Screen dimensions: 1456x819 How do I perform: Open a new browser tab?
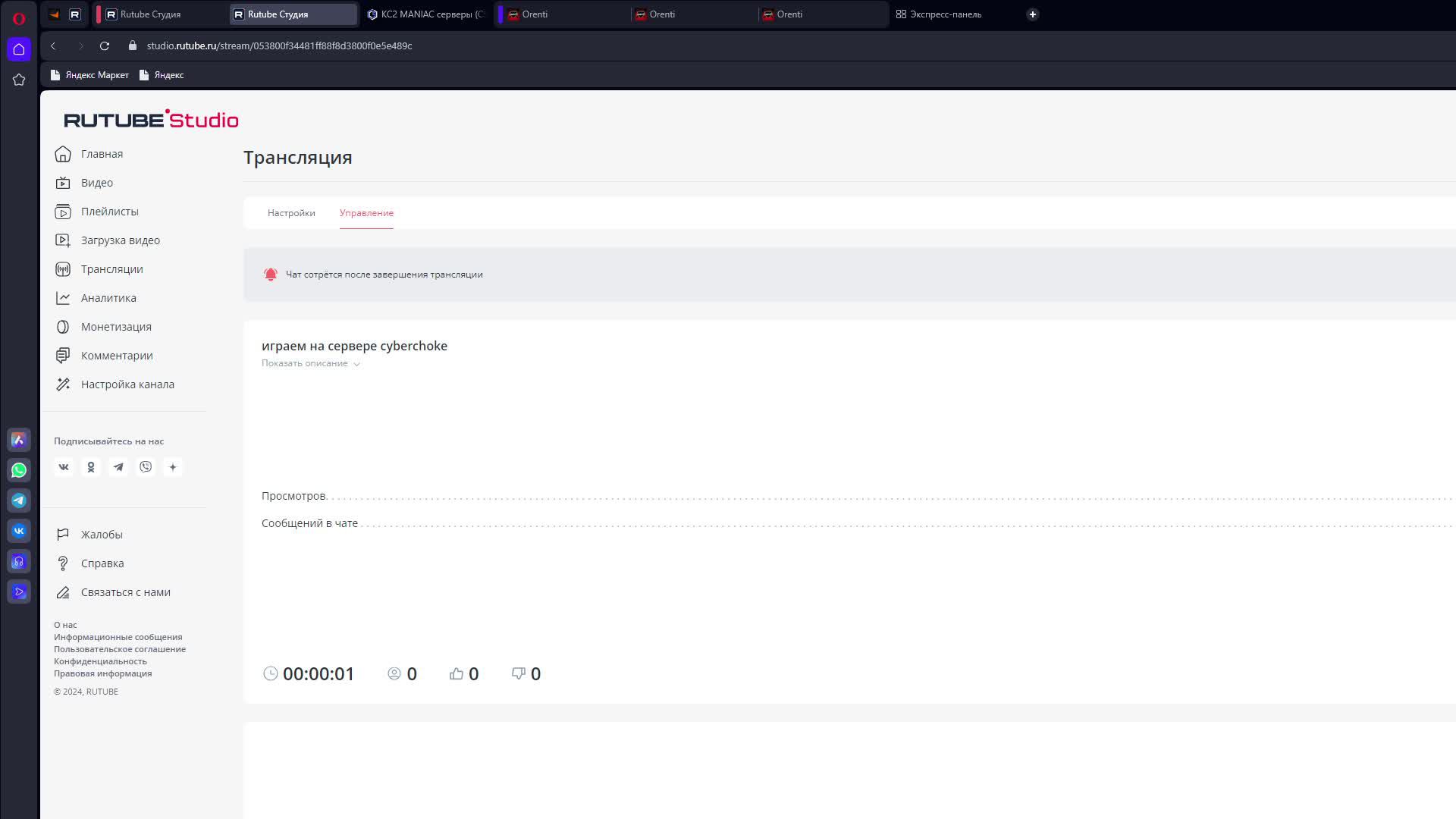(x=1032, y=14)
